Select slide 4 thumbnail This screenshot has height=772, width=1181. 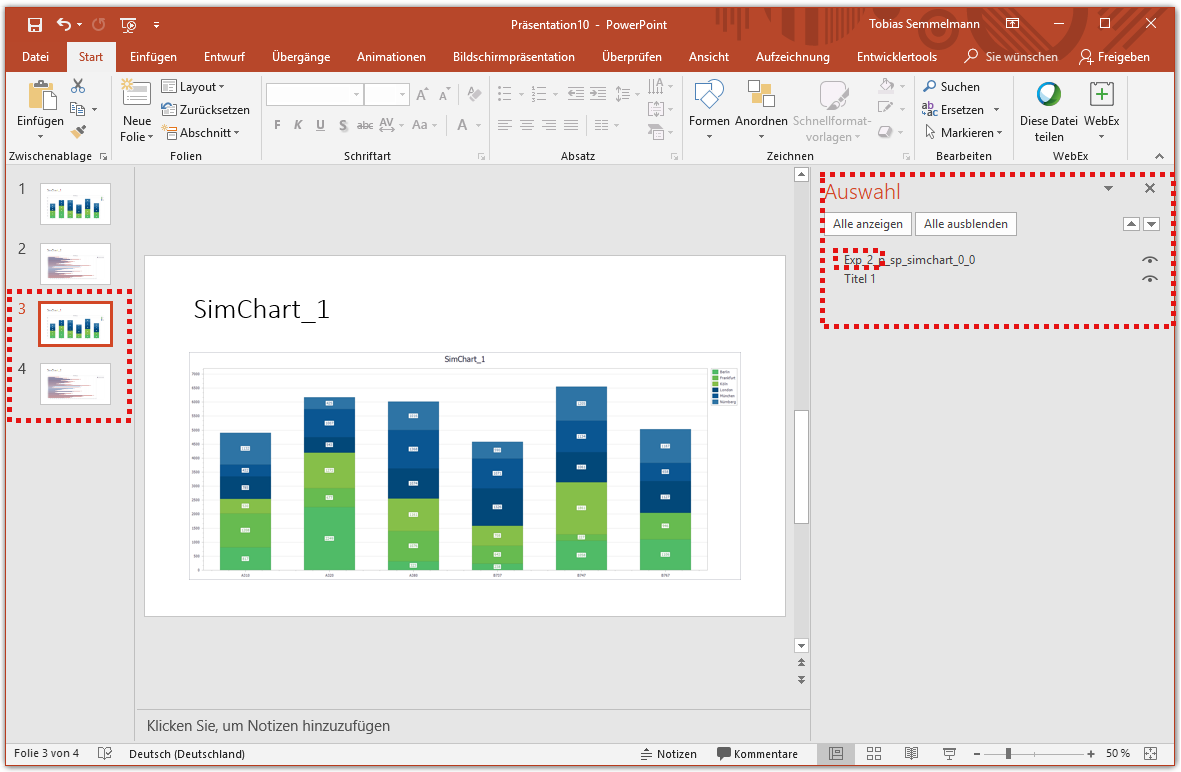[x=75, y=383]
